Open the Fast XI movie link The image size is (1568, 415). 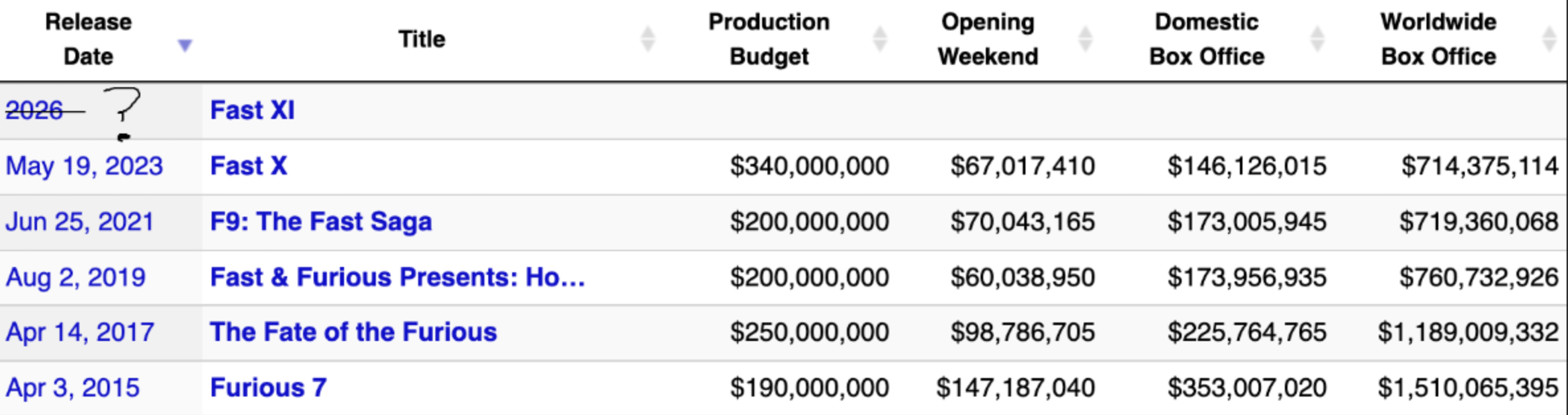(x=252, y=110)
